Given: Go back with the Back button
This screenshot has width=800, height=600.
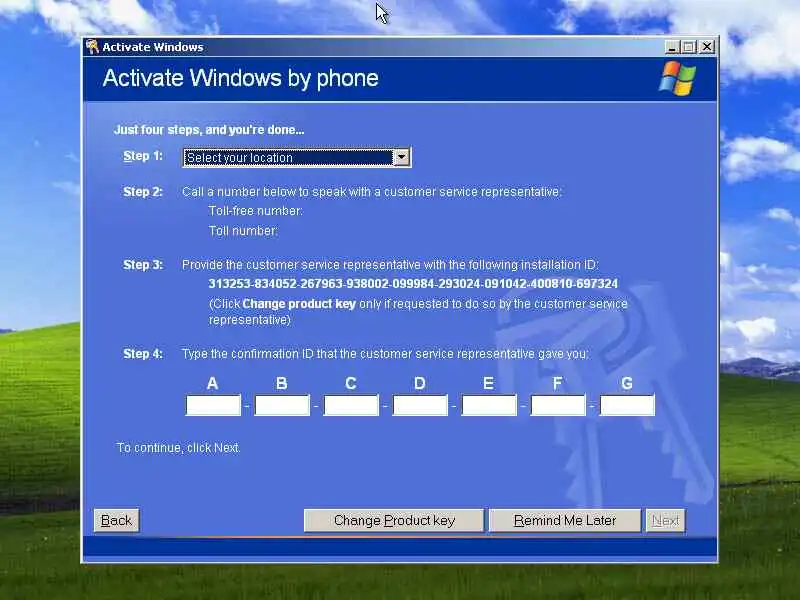Looking at the screenshot, I should click(x=116, y=520).
